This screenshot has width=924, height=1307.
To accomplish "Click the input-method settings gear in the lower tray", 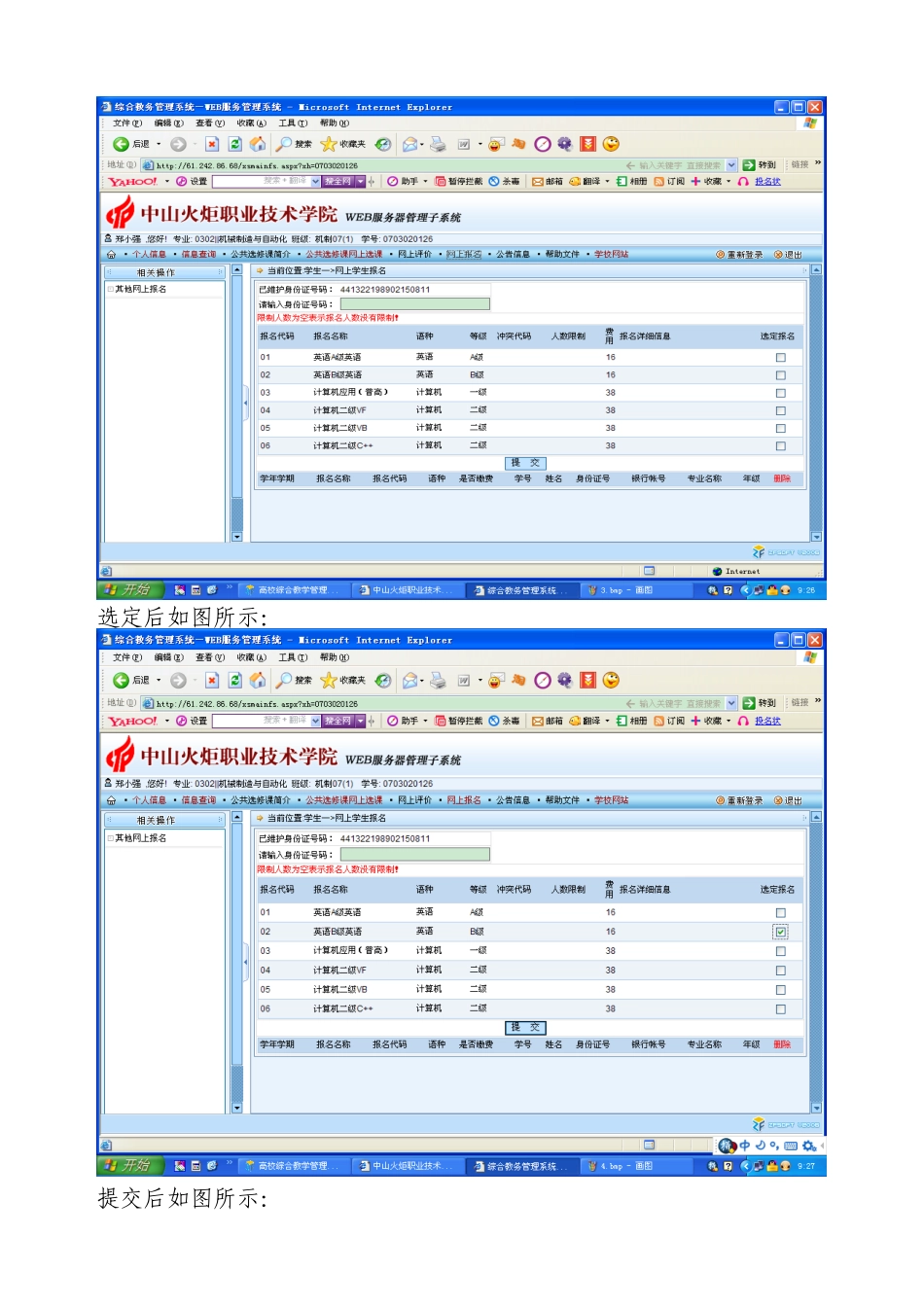I will [x=808, y=1146].
